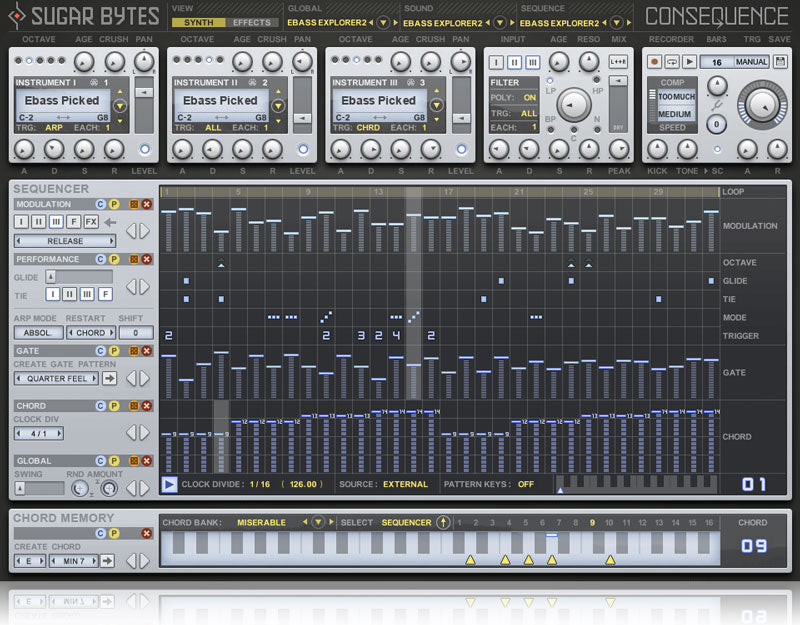This screenshot has height=625, width=800.
Task: Click the Chord Memory select up-arrow icon
Action: pos(443,522)
